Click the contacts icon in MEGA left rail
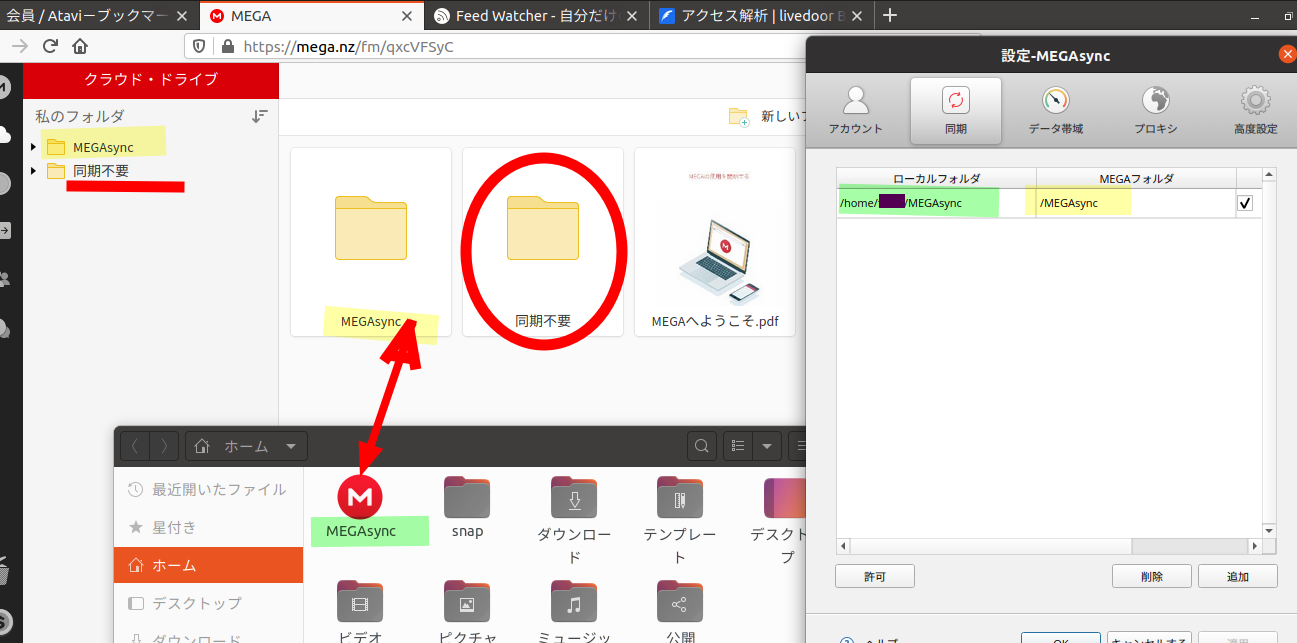 point(4,280)
